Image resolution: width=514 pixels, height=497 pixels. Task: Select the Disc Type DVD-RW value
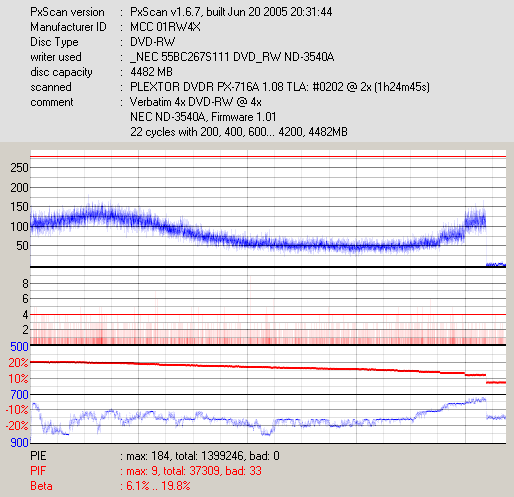click(152, 42)
